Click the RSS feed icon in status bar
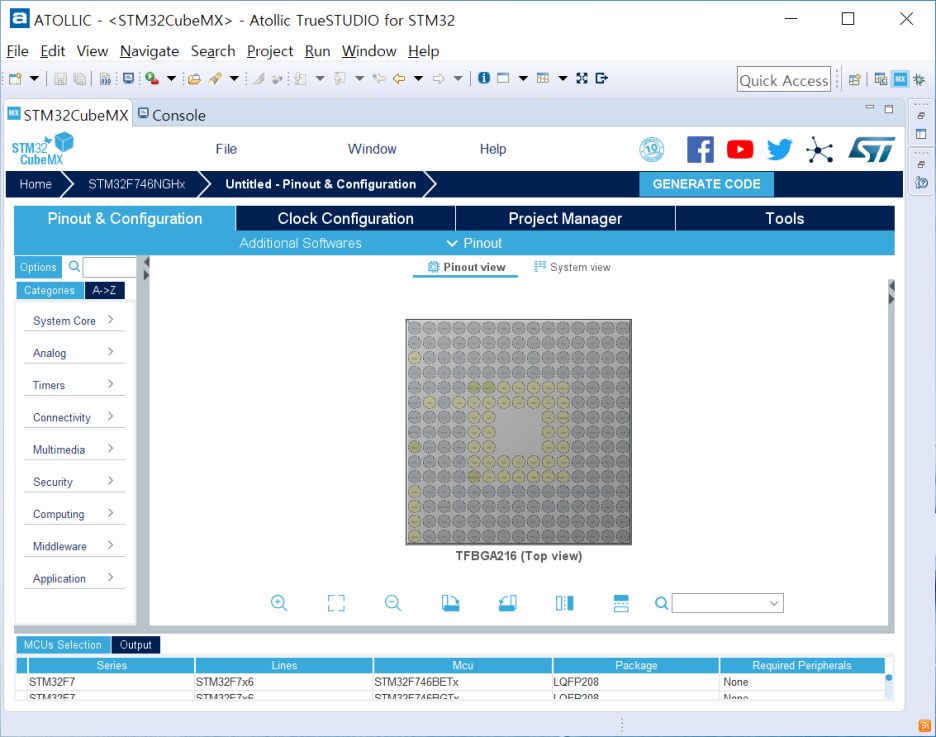 [925, 726]
